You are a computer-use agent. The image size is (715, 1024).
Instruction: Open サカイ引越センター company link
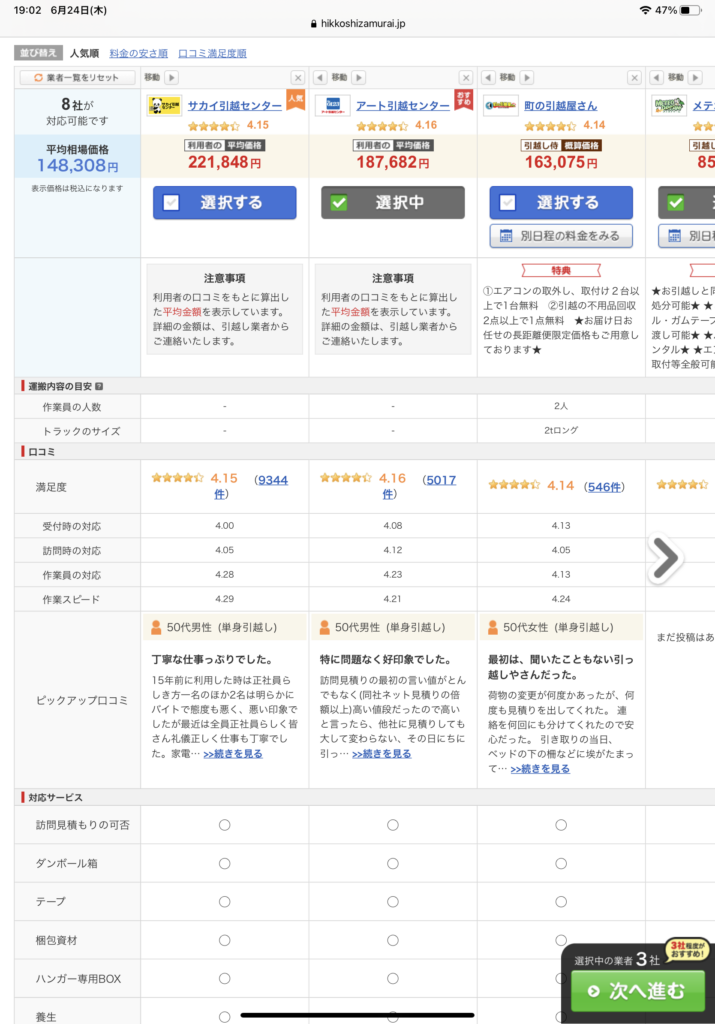click(234, 106)
